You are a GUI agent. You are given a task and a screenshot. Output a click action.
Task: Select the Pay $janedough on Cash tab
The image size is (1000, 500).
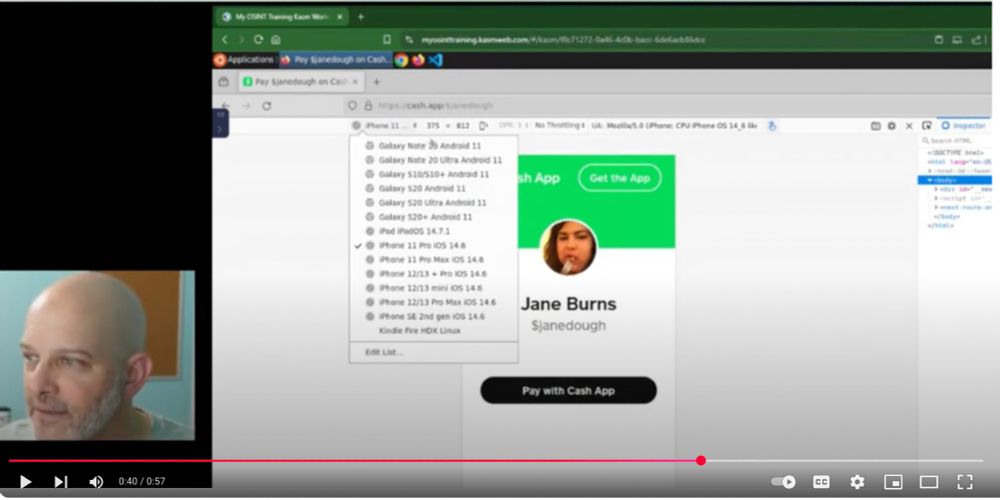[x=300, y=82]
